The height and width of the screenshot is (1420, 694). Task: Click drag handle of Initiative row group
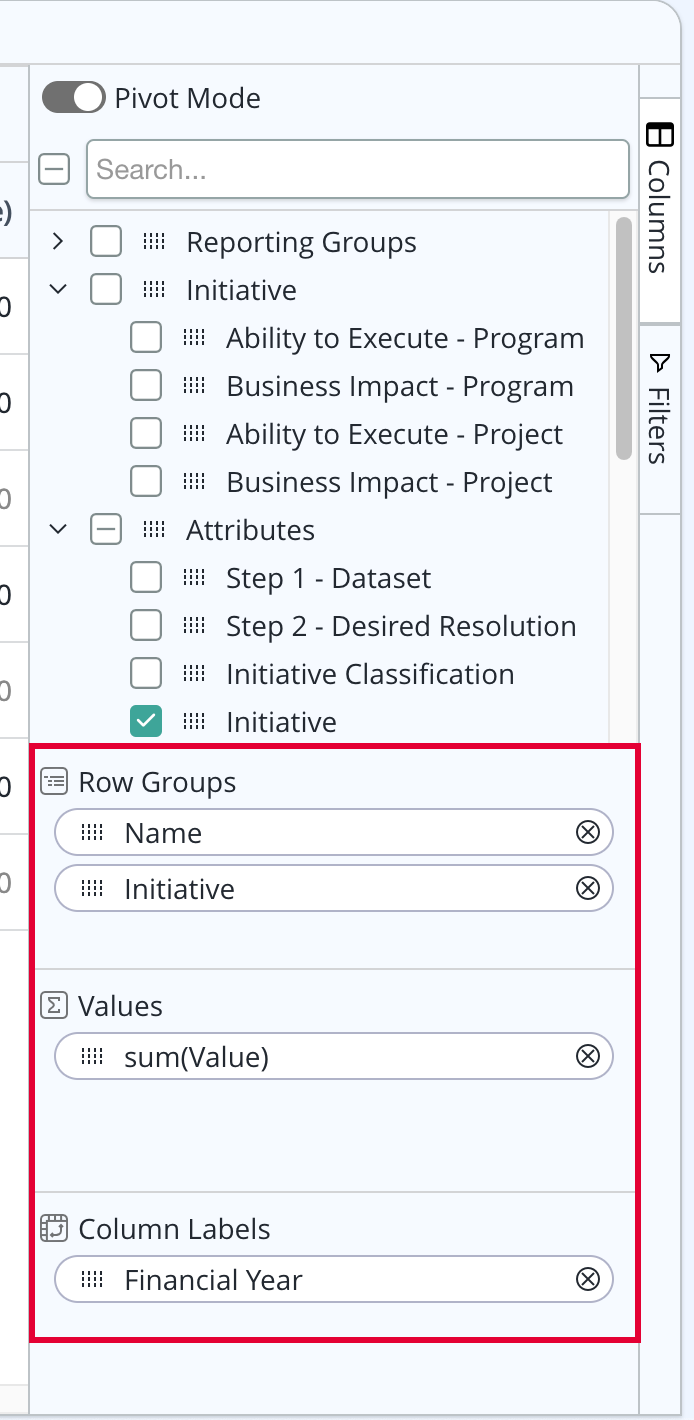click(x=92, y=888)
